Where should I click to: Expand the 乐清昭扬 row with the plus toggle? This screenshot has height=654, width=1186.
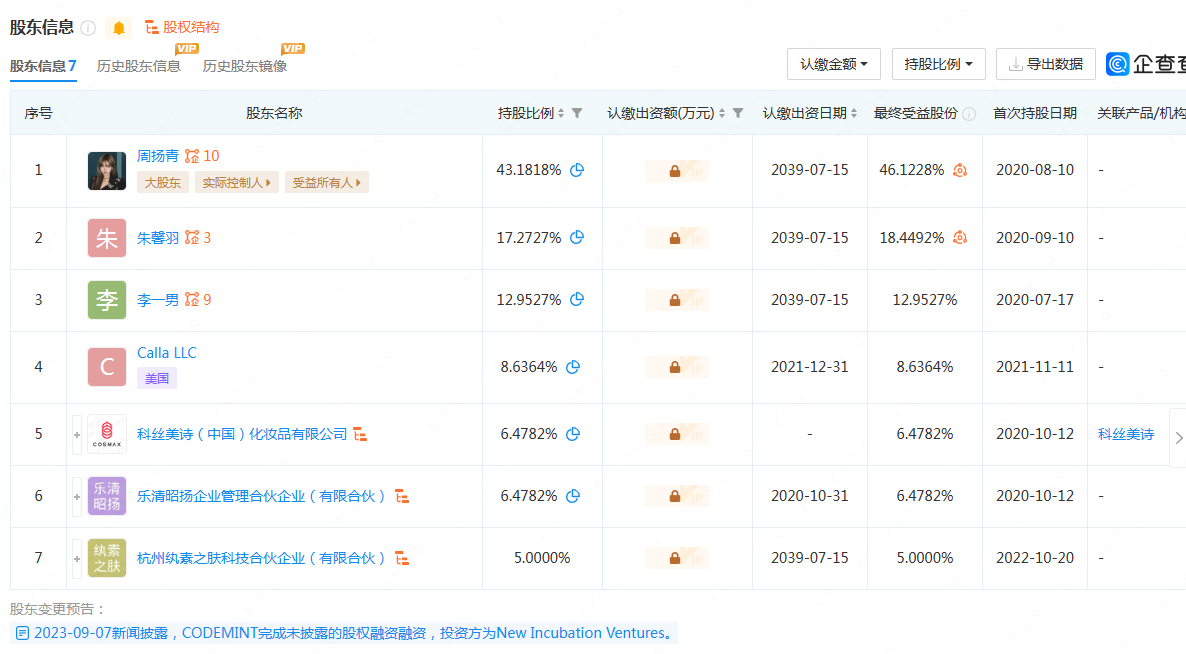tap(77, 496)
